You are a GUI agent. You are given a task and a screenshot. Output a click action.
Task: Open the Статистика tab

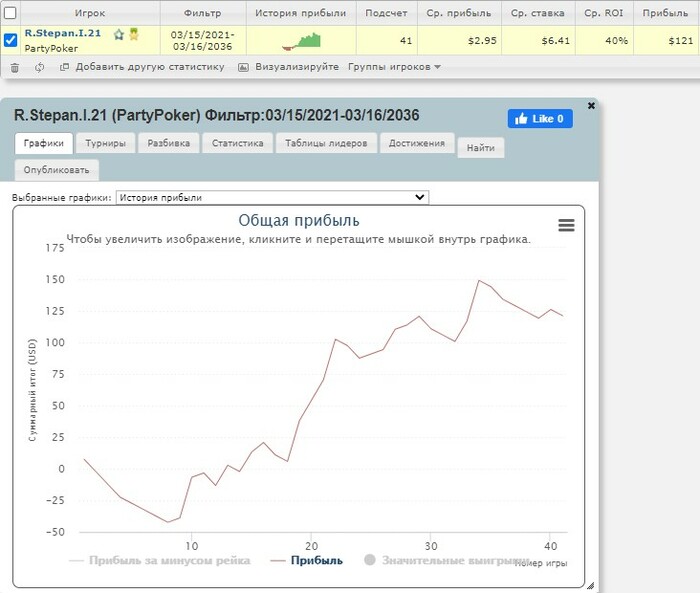(x=238, y=143)
